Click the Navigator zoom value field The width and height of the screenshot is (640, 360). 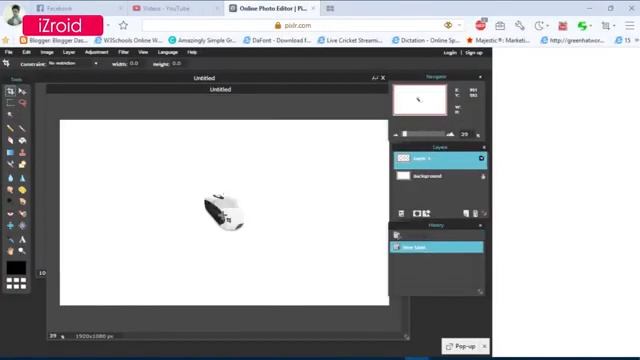point(464,134)
